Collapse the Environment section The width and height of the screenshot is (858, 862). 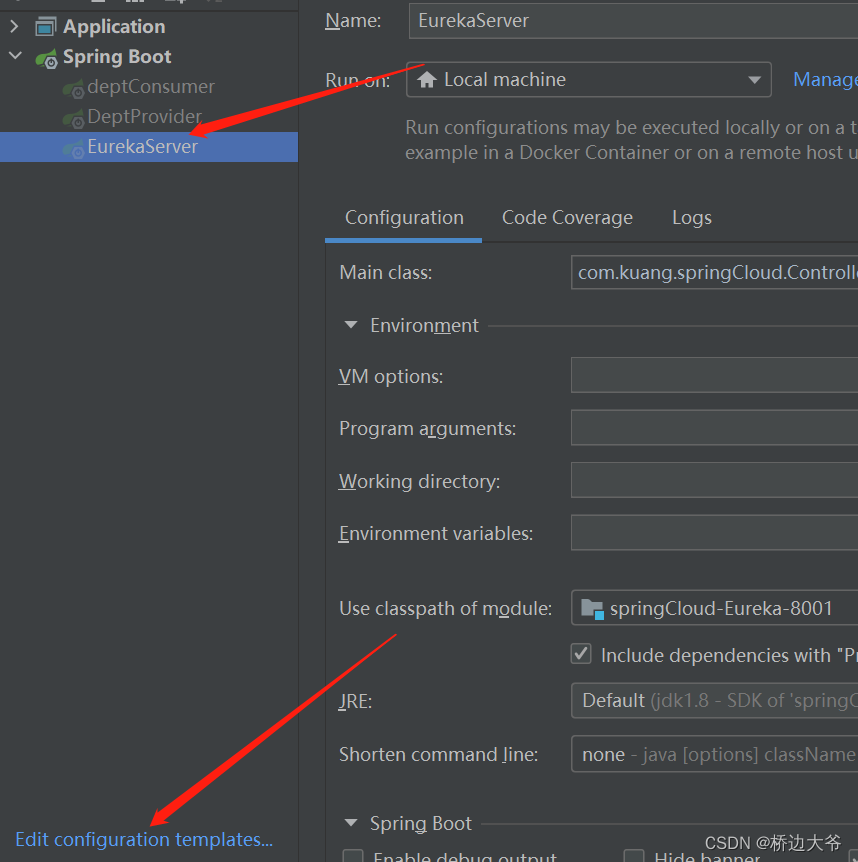(x=351, y=325)
